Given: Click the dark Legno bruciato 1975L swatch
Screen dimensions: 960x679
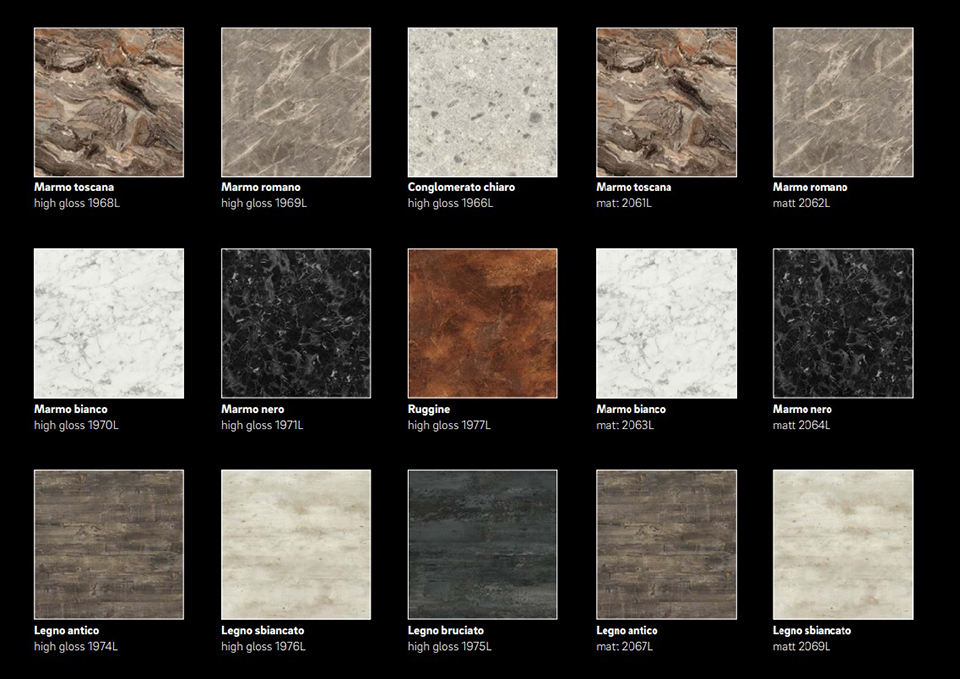Looking at the screenshot, I should click(x=482, y=544).
